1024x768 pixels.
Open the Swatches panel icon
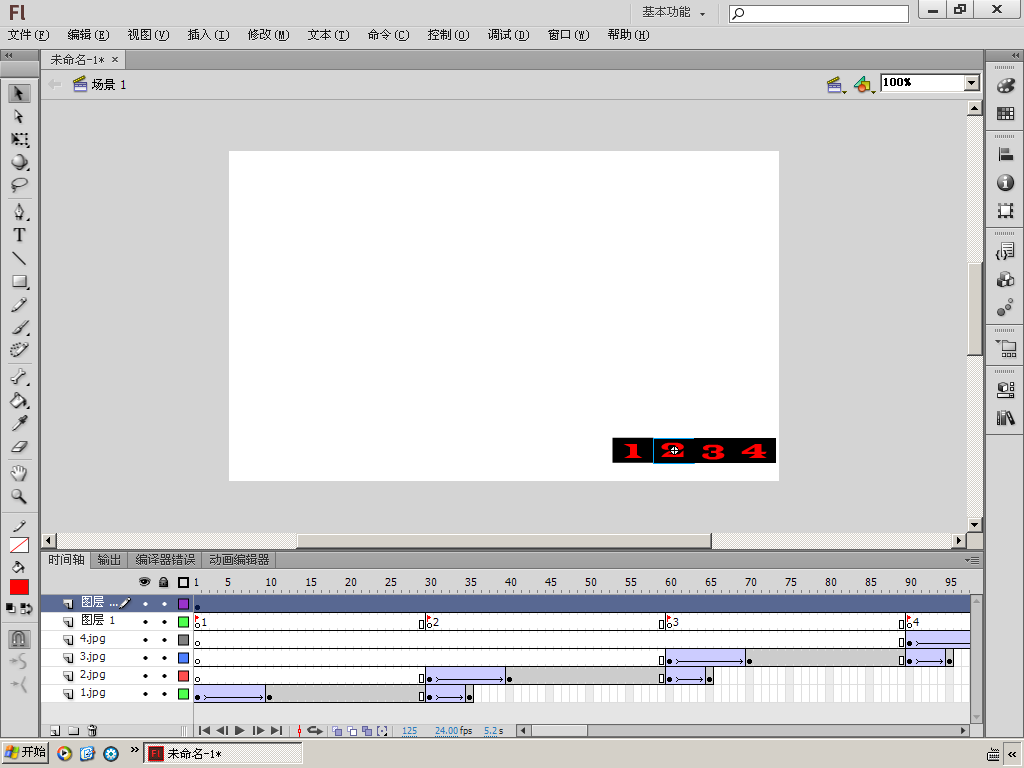(1005, 114)
